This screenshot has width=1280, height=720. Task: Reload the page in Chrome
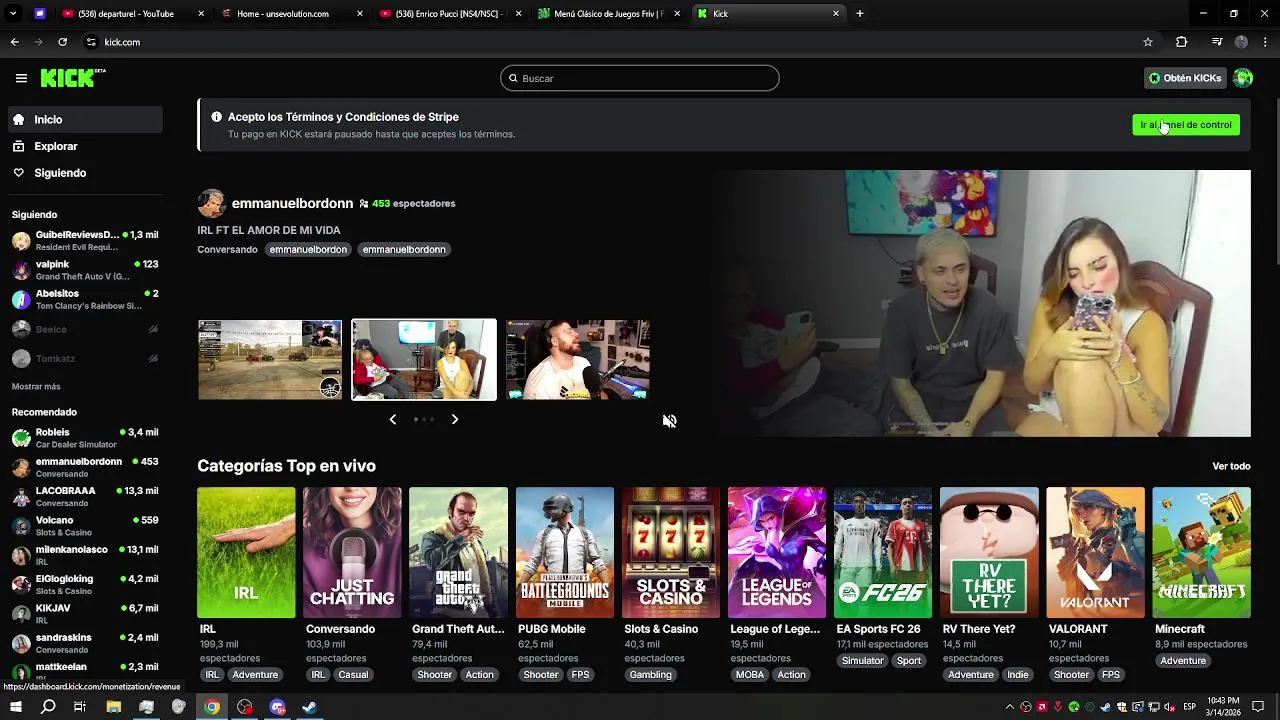[x=62, y=42]
